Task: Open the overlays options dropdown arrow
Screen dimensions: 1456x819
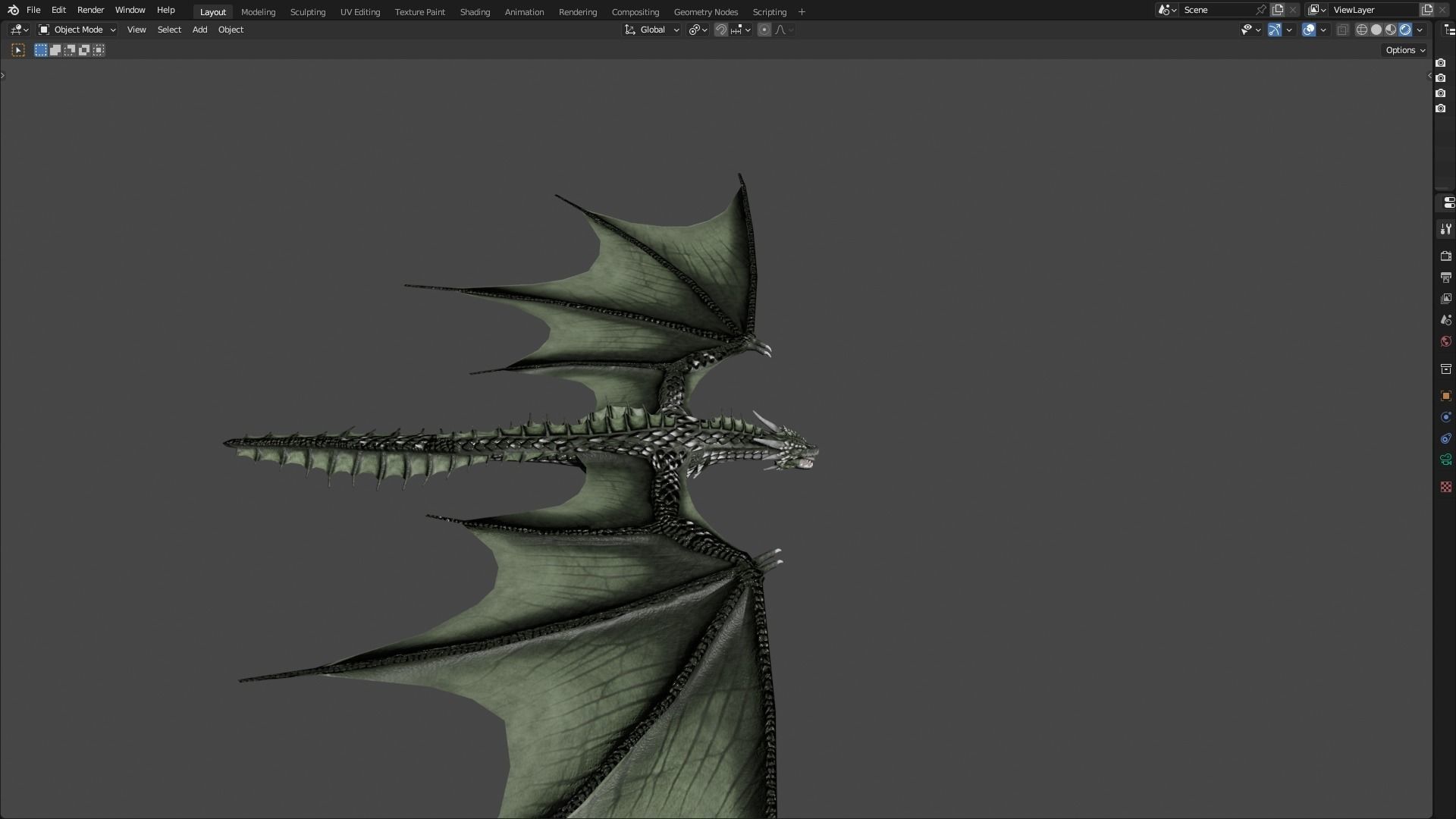Action: (1323, 30)
